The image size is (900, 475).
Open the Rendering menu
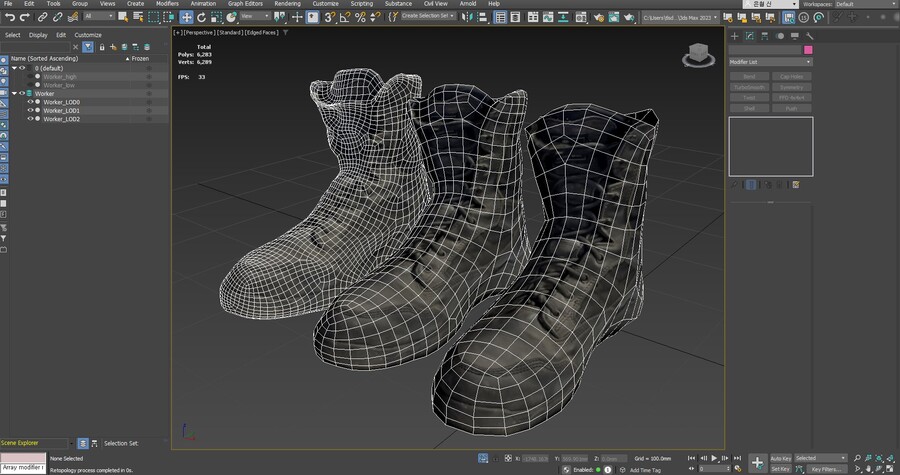click(287, 4)
